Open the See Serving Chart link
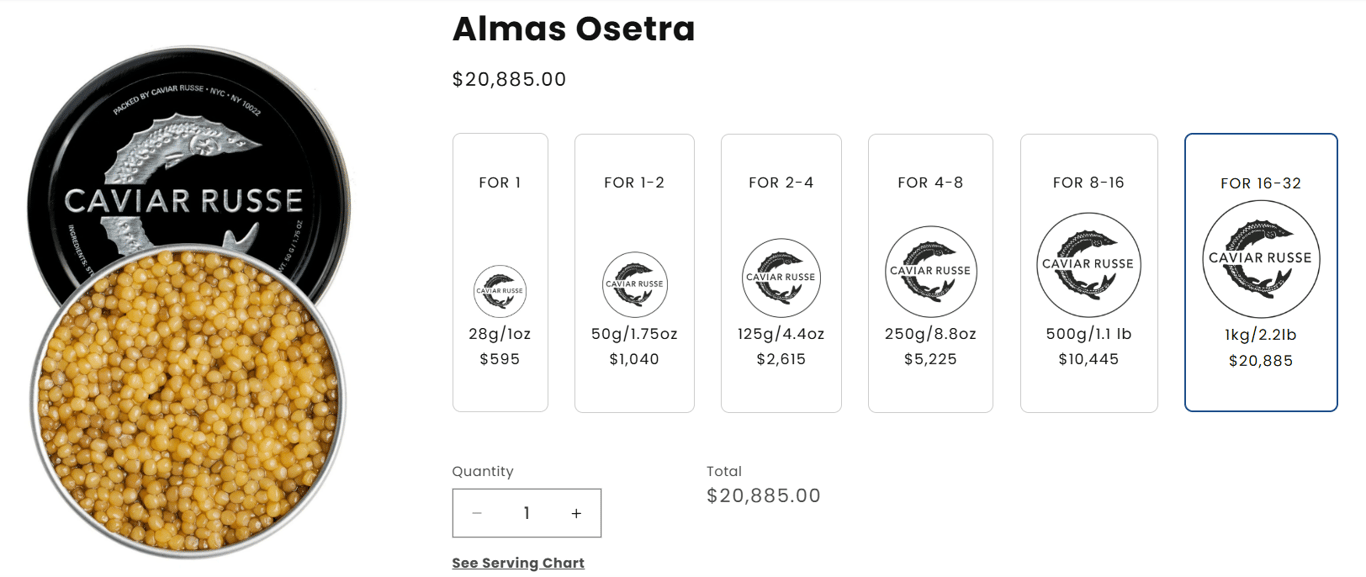This screenshot has height=577, width=1366. coord(518,563)
